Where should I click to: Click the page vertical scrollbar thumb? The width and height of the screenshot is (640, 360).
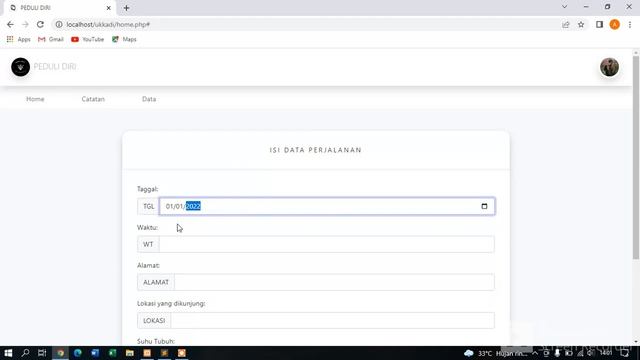(x=636, y=157)
